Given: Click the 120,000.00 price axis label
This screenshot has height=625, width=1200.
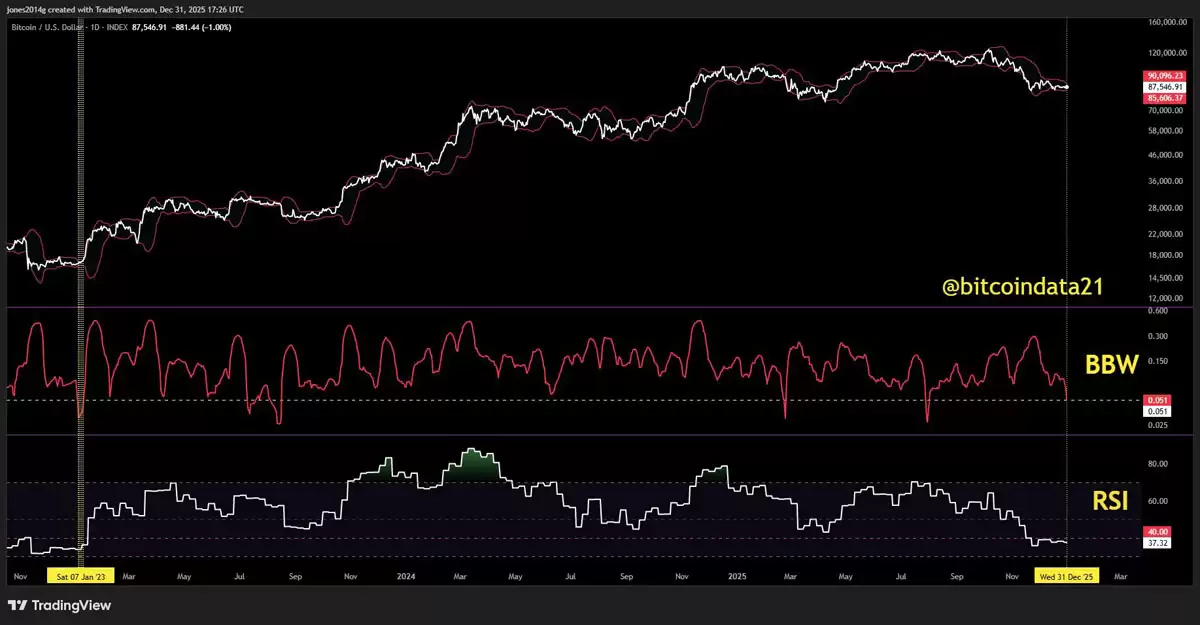Looking at the screenshot, I should click(1168, 52).
